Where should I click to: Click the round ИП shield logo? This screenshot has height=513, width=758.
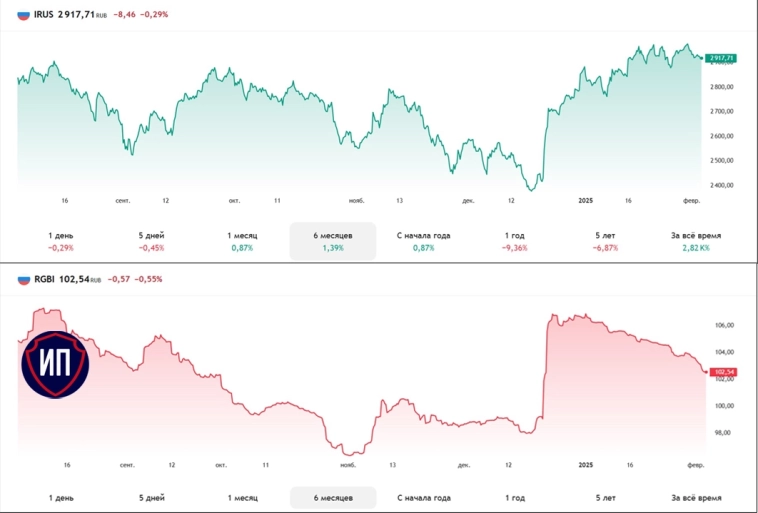(x=55, y=364)
